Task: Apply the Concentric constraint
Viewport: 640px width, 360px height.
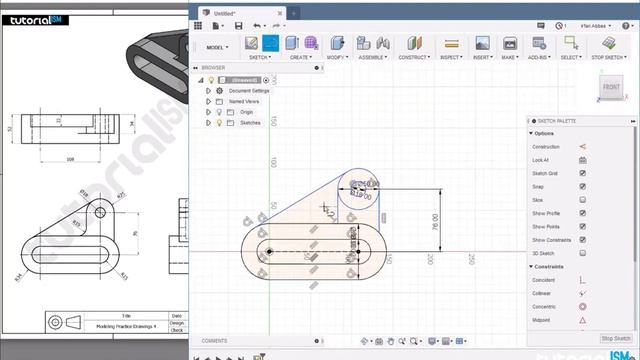Action: click(582, 307)
